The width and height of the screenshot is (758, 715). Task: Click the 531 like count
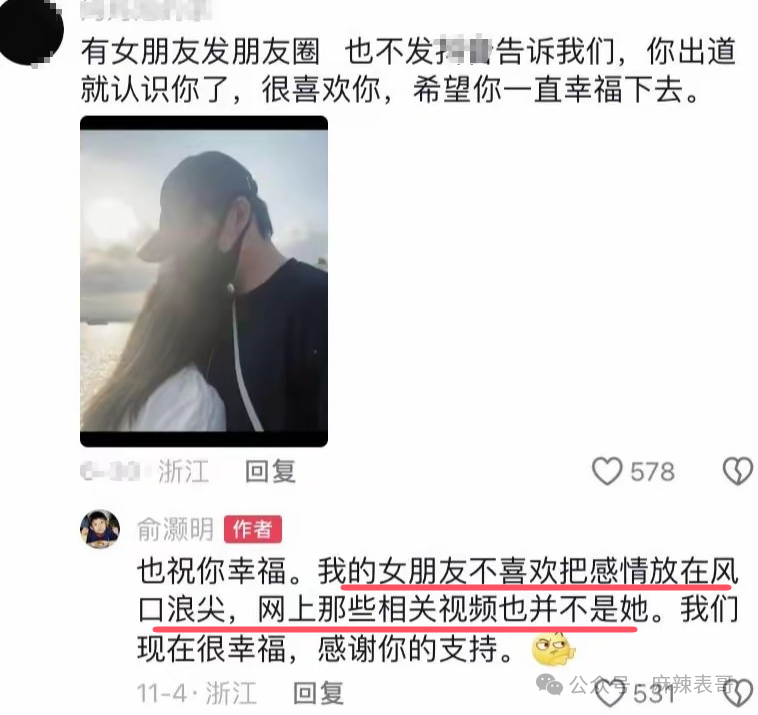654,695
